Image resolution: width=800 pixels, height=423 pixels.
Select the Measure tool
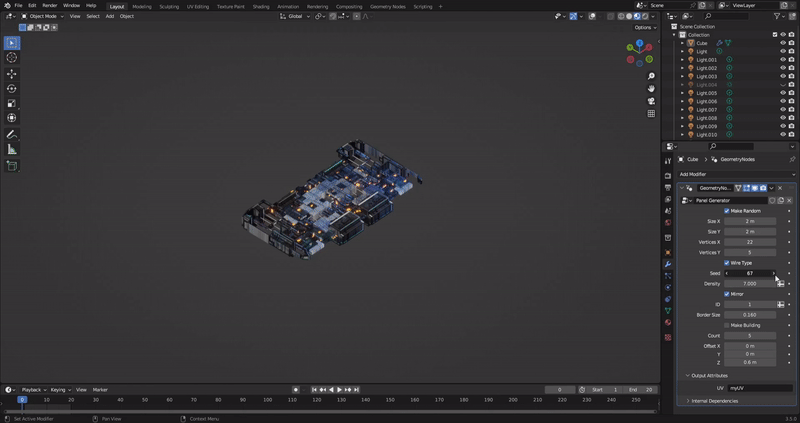point(12,150)
